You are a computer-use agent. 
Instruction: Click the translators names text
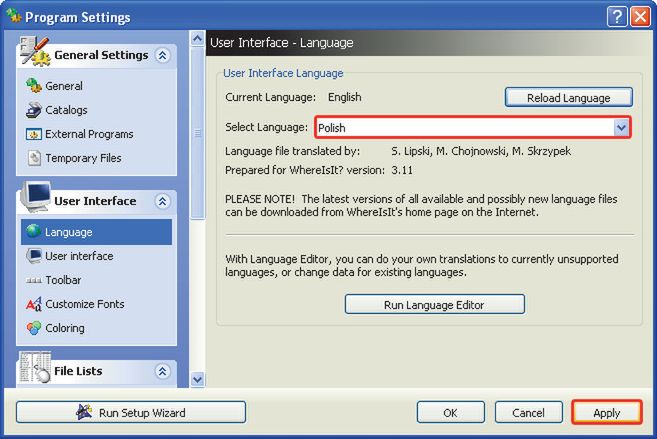(x=481, y=151)
